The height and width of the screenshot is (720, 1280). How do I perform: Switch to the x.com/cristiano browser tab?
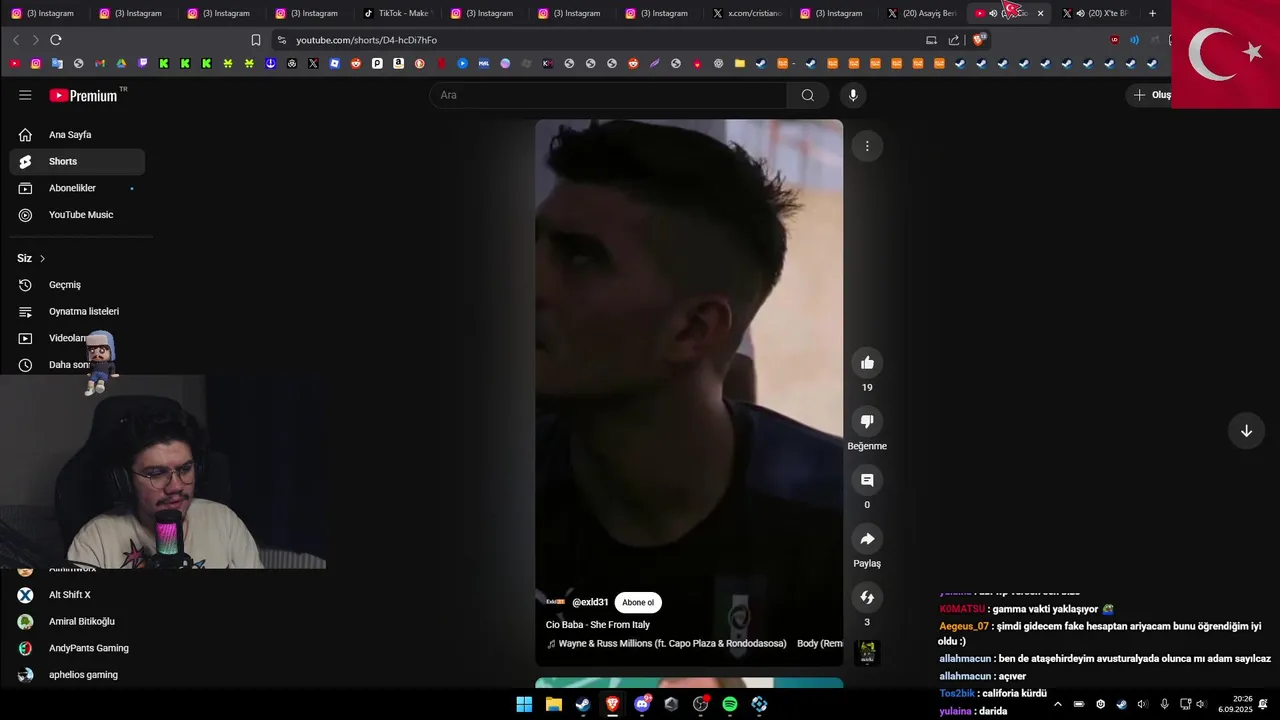746,13
